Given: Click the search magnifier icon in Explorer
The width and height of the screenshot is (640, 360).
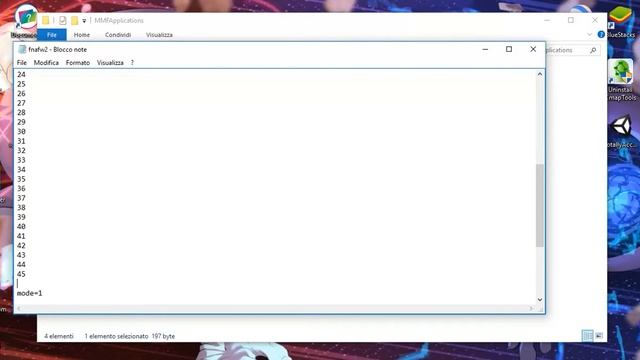Looking at the screenshot, I should click(x=593, y=50).
